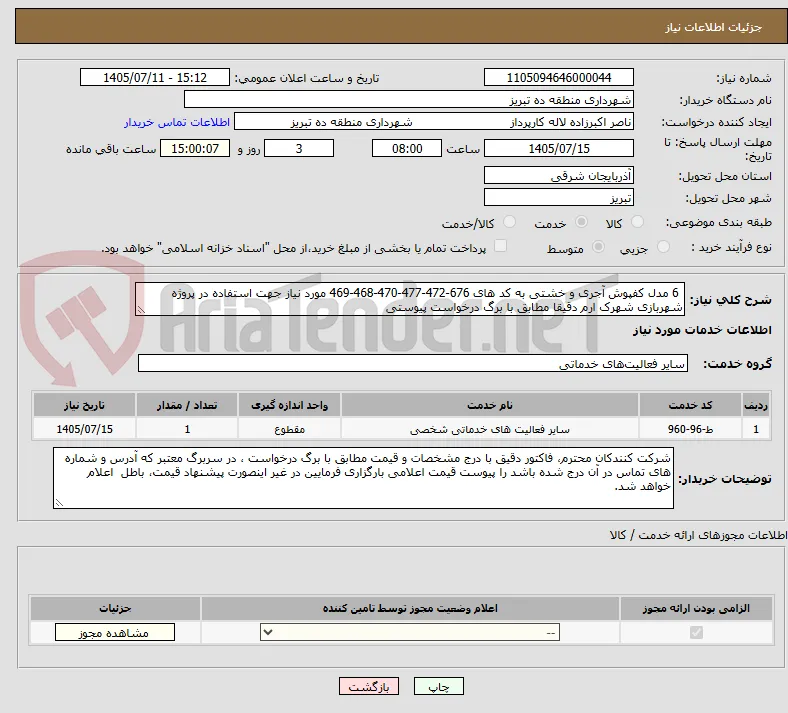
Task: Select the جزیی purchase type radio
Action: point(663,247)
